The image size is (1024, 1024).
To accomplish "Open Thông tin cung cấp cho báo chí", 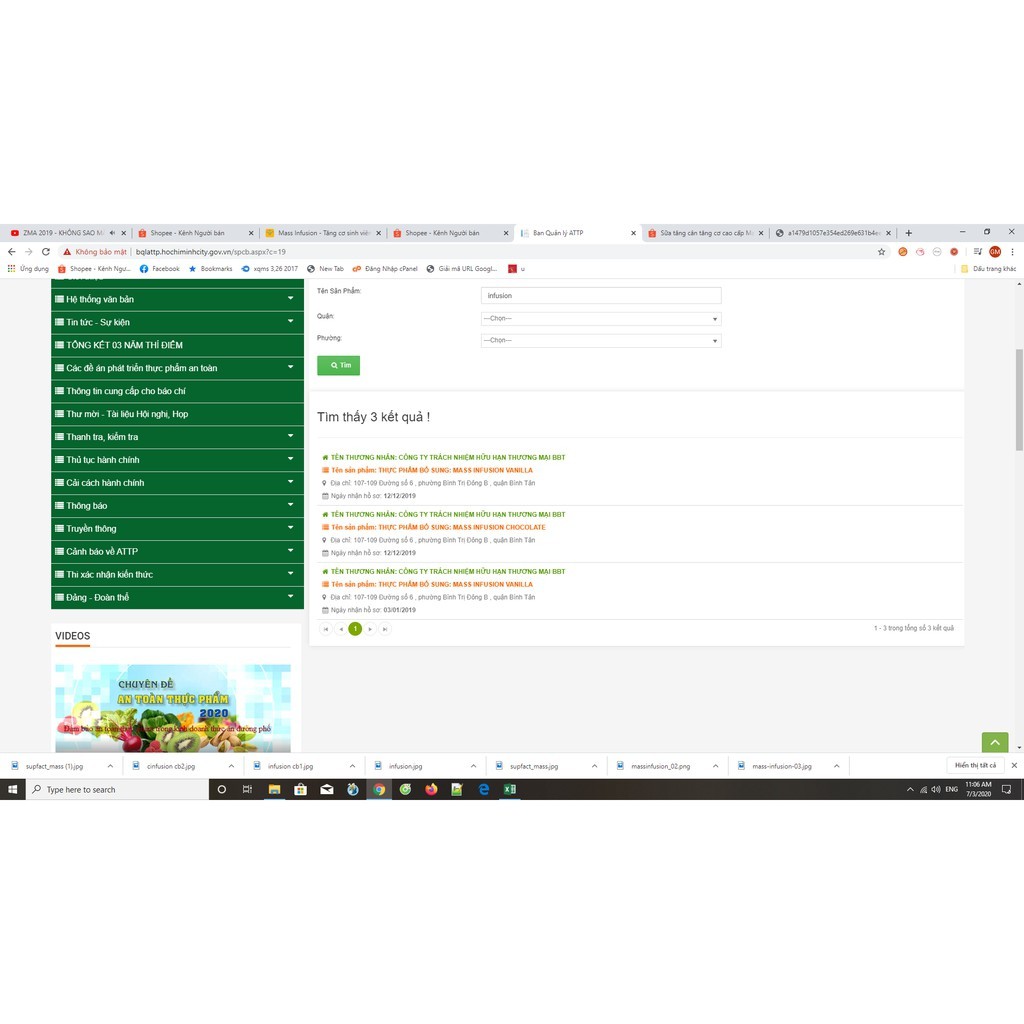I will pyautogui.click(x=177, y=391).
